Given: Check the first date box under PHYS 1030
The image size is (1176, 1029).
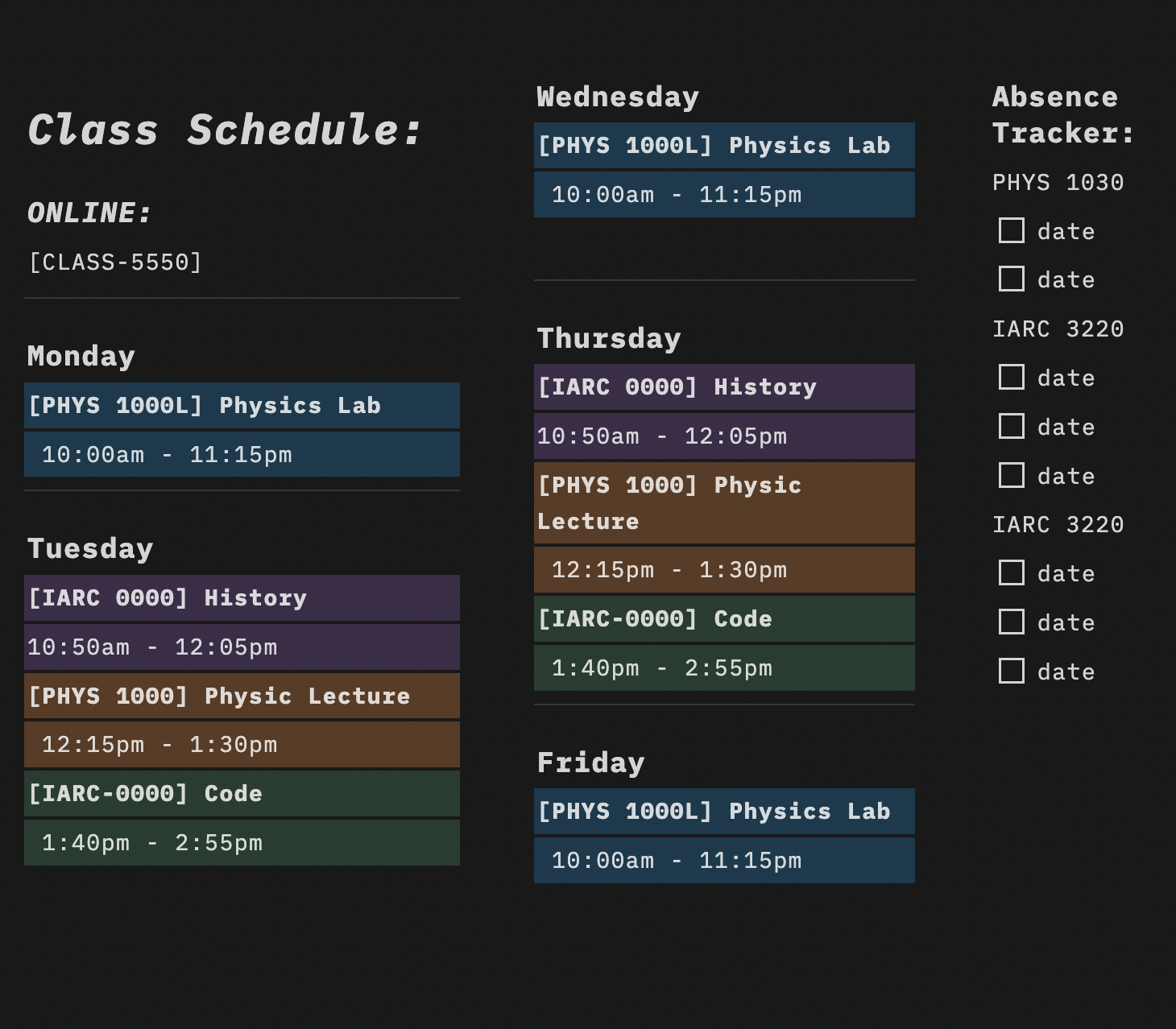Looking at the screenshot, I should coord(1012,230).
